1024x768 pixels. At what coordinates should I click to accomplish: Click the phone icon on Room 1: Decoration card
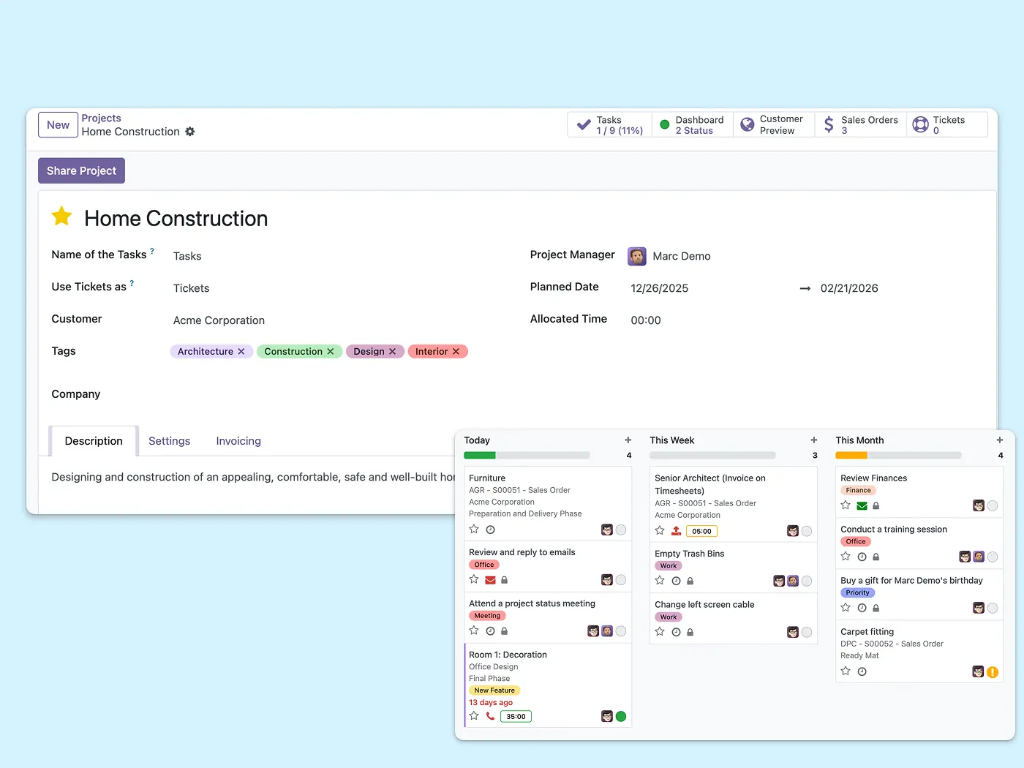tap(490, 716)
